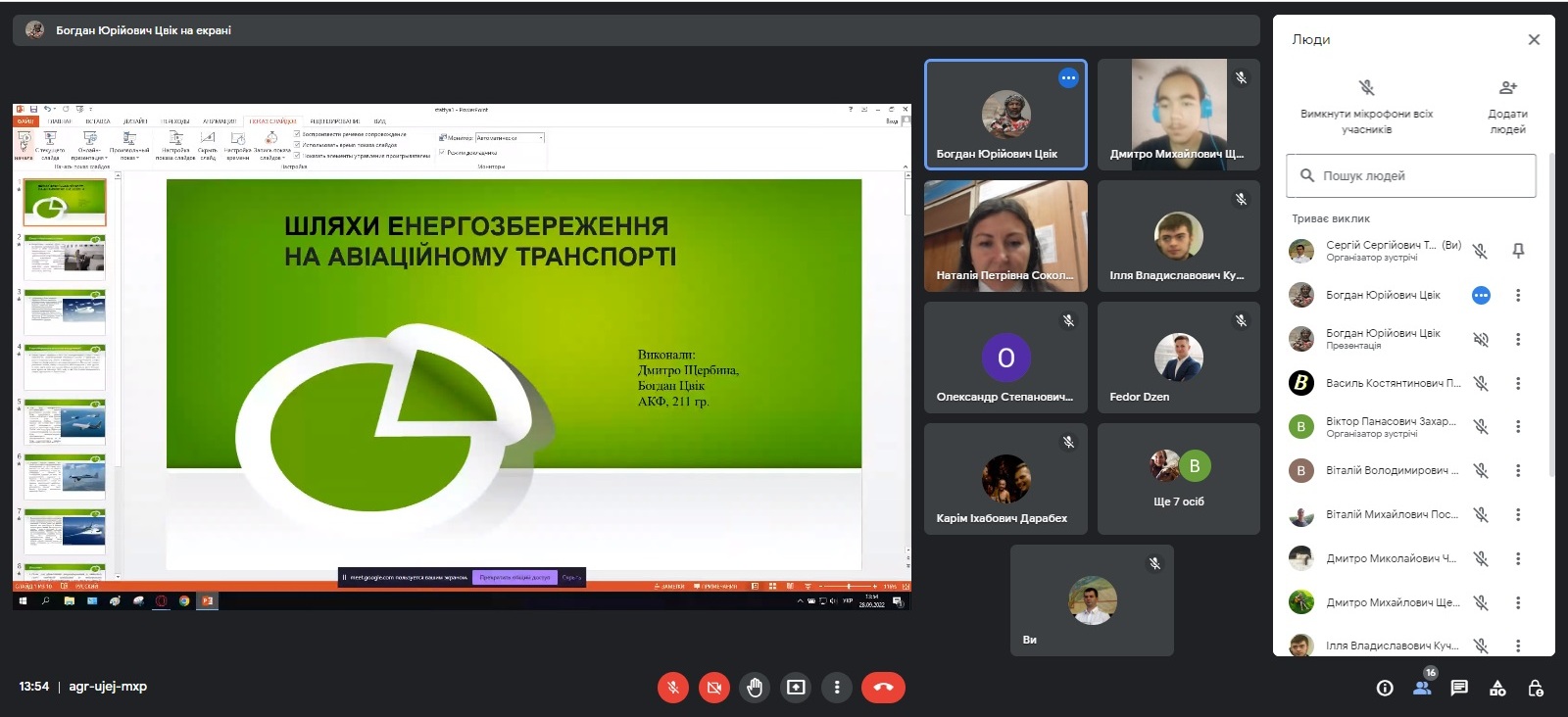Hang up the call
This screenshot has width=1568, height=717.
883,688
